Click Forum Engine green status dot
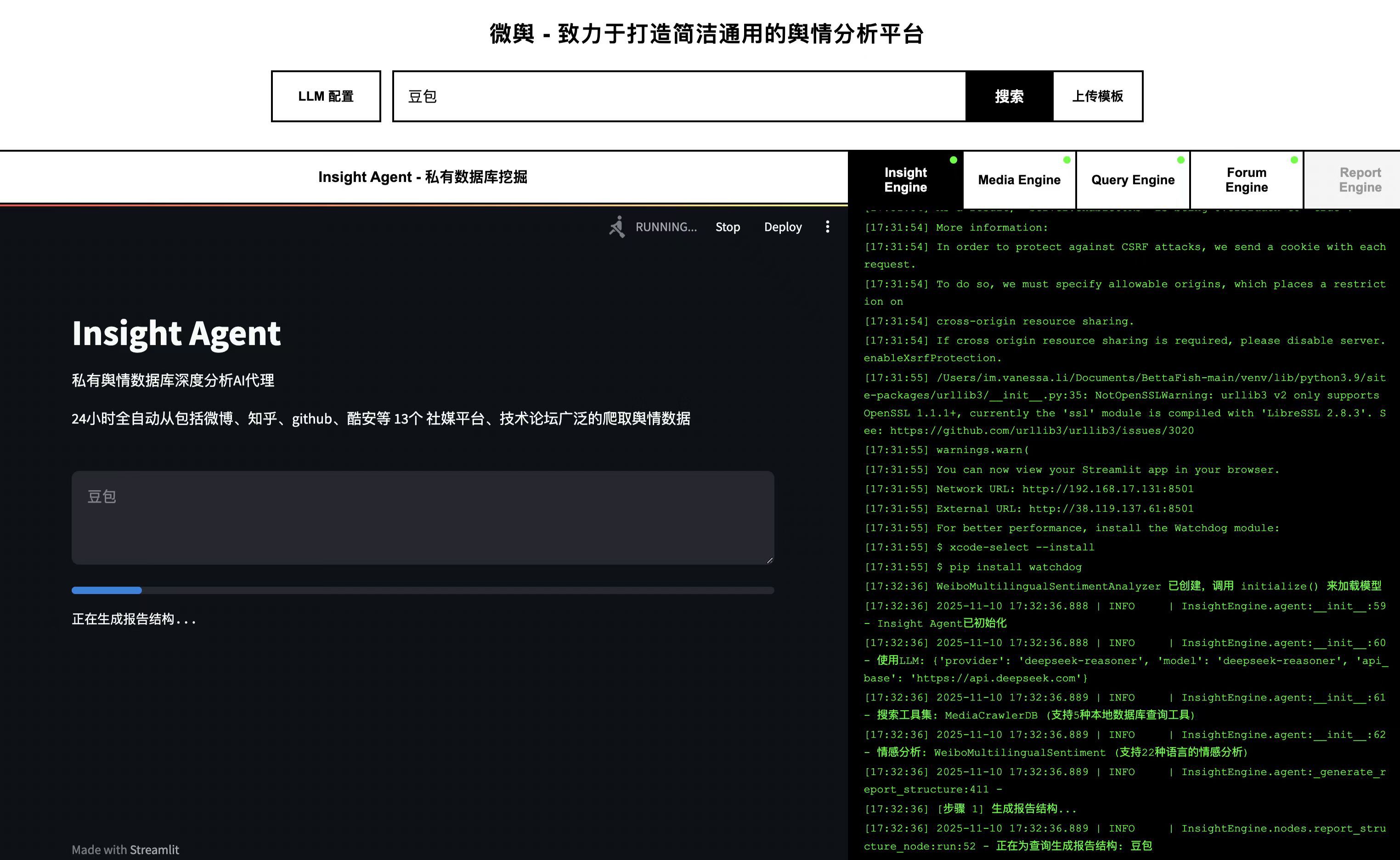The image size is (1400, 860). (1294, 160)
